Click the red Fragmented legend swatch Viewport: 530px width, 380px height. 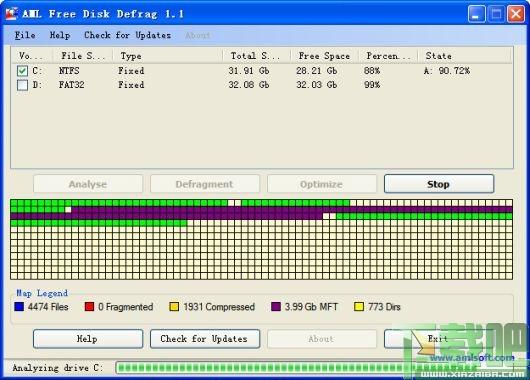coord(89,307)
